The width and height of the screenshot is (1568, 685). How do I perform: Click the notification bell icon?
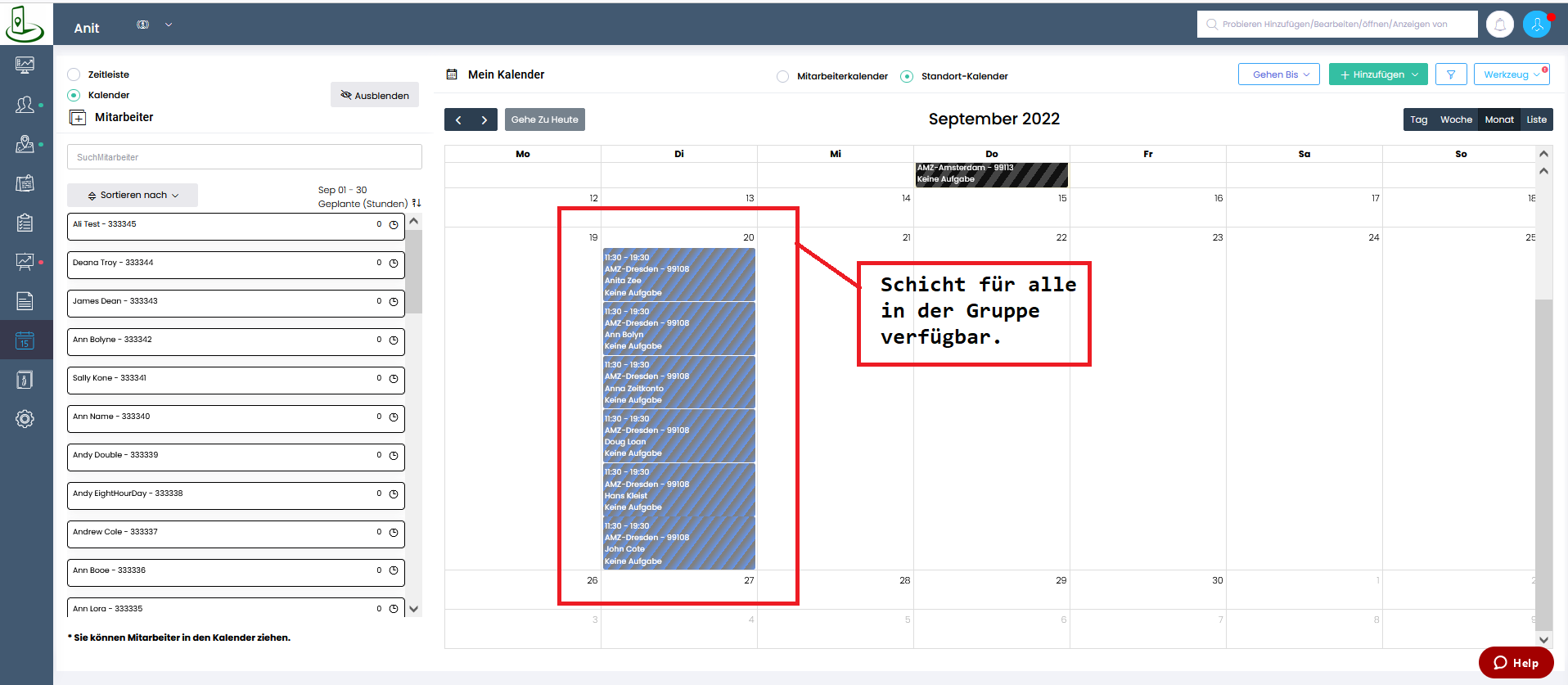1499,25
